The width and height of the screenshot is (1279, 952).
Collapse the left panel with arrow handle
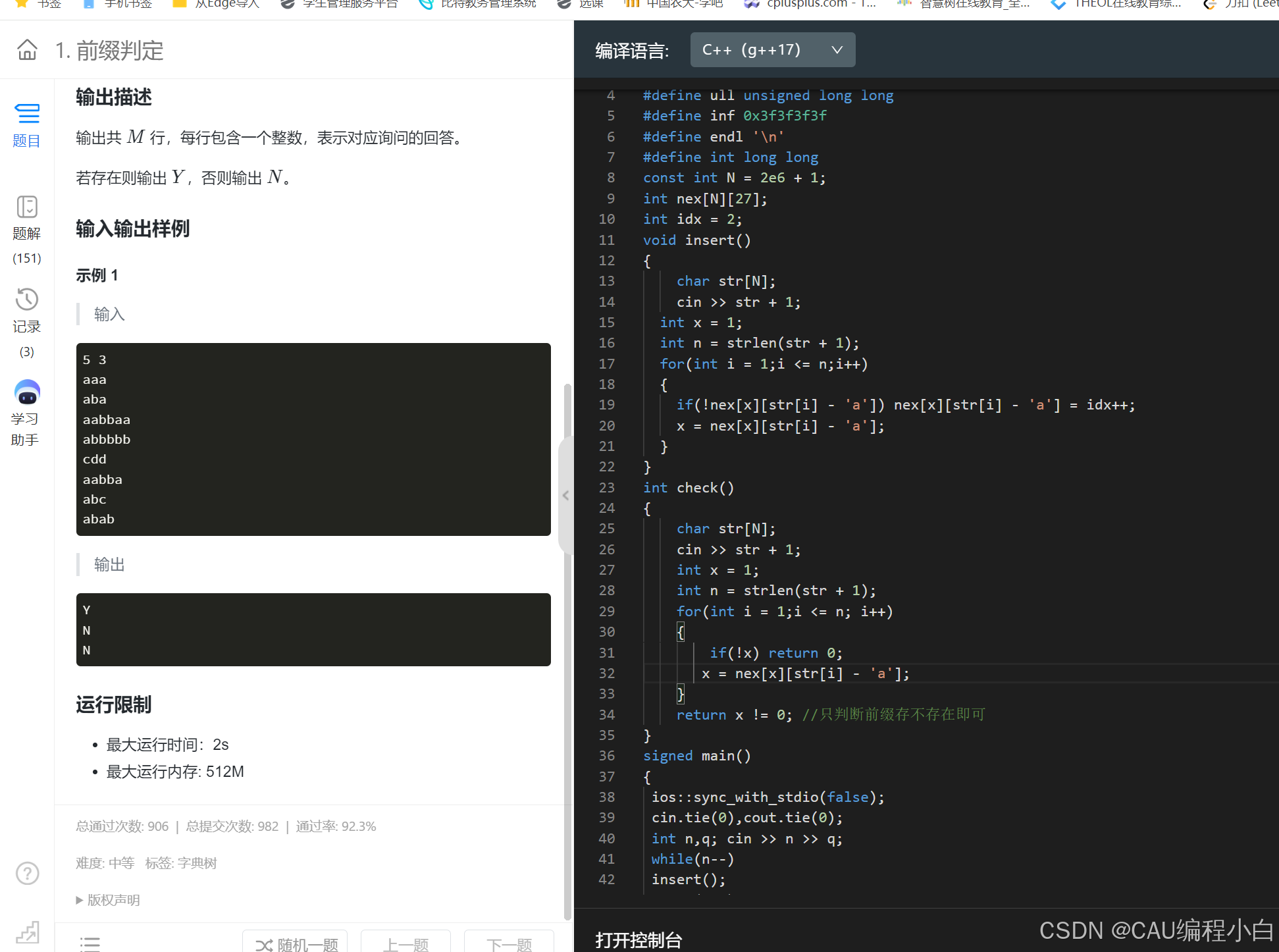(x=565, y=496)
